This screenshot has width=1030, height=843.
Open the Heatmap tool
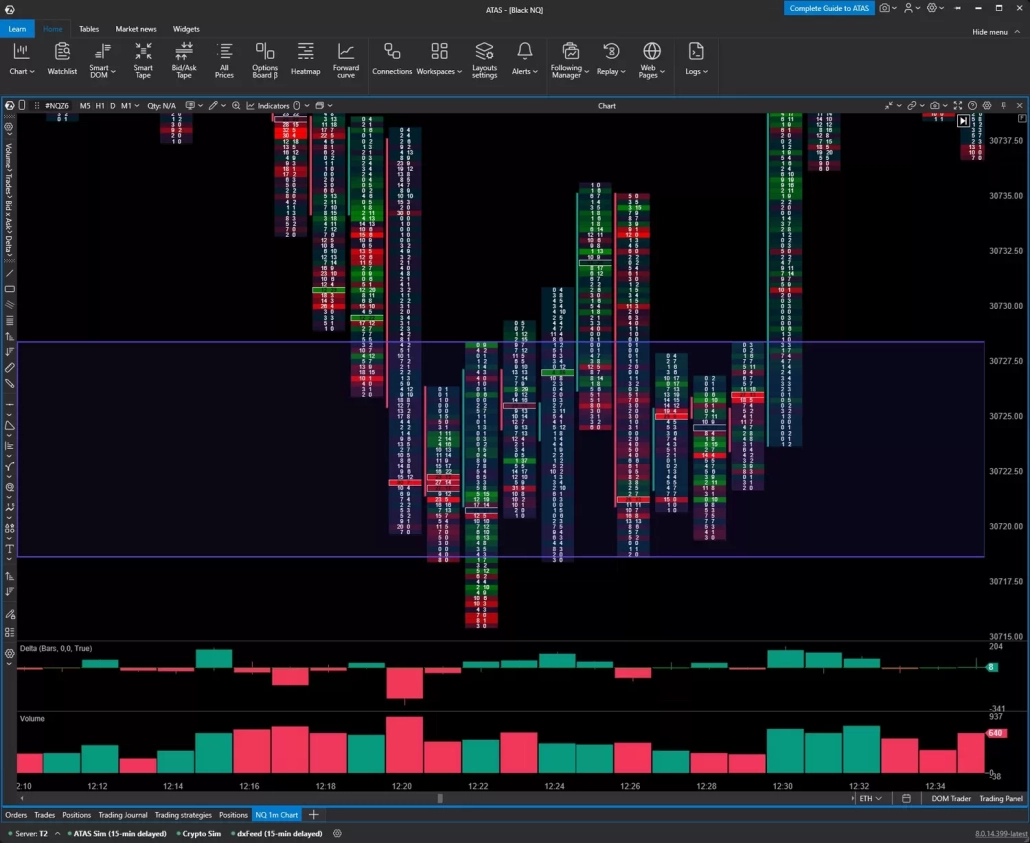tap(305, 59)
